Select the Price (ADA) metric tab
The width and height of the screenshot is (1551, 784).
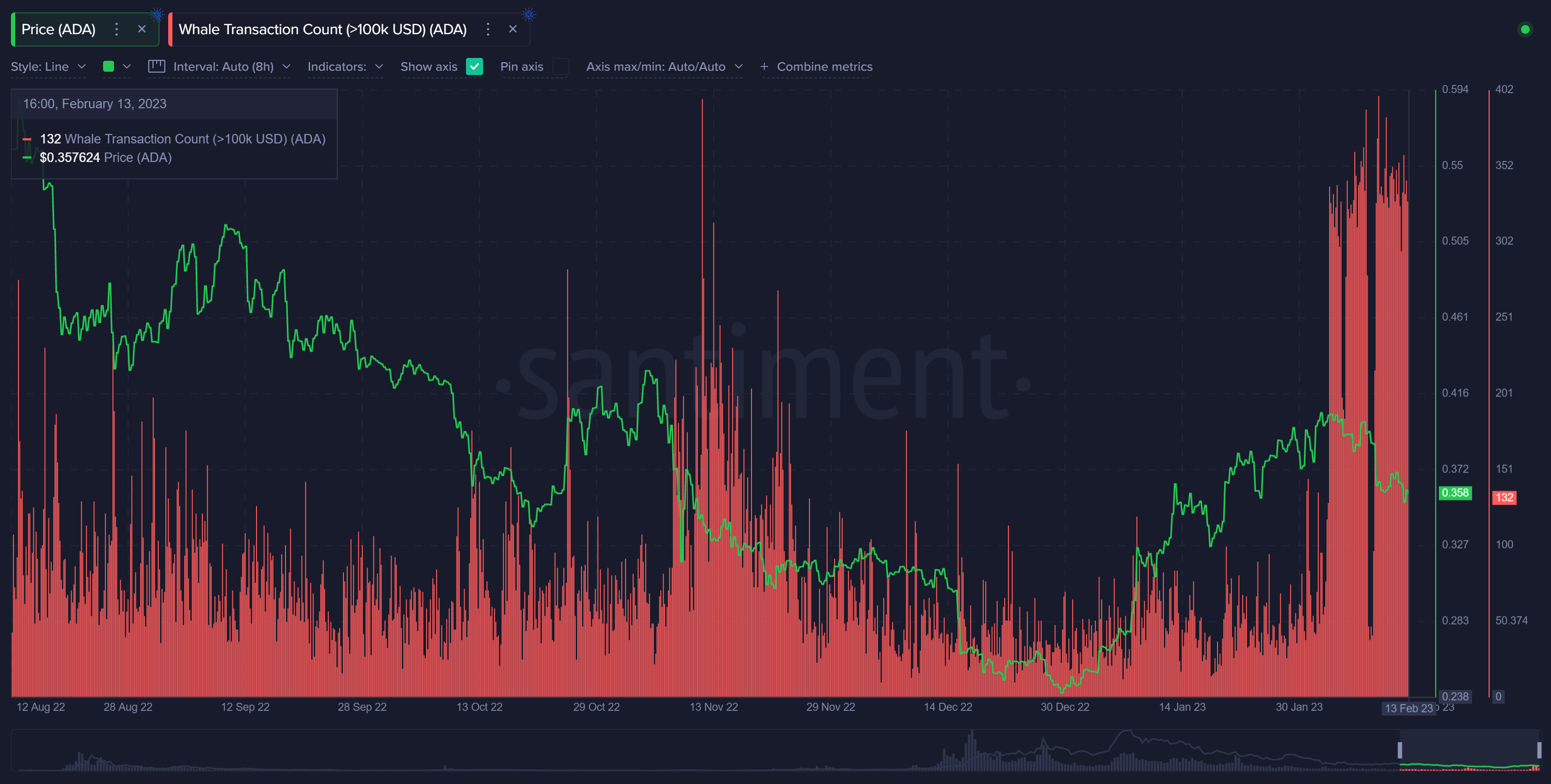pyautogui.click(x=58, y=29)
